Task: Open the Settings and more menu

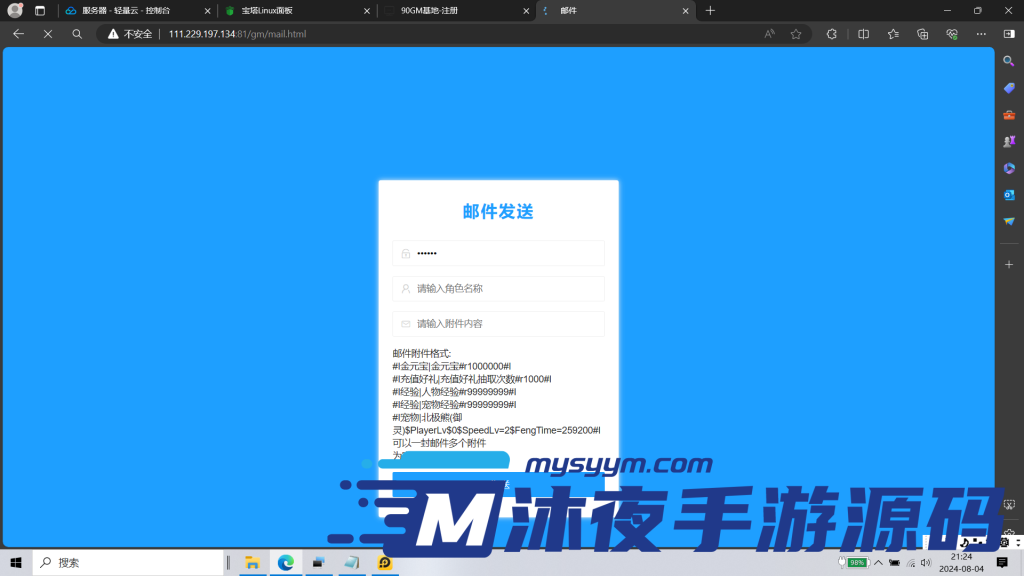Action: coord(981,34)
